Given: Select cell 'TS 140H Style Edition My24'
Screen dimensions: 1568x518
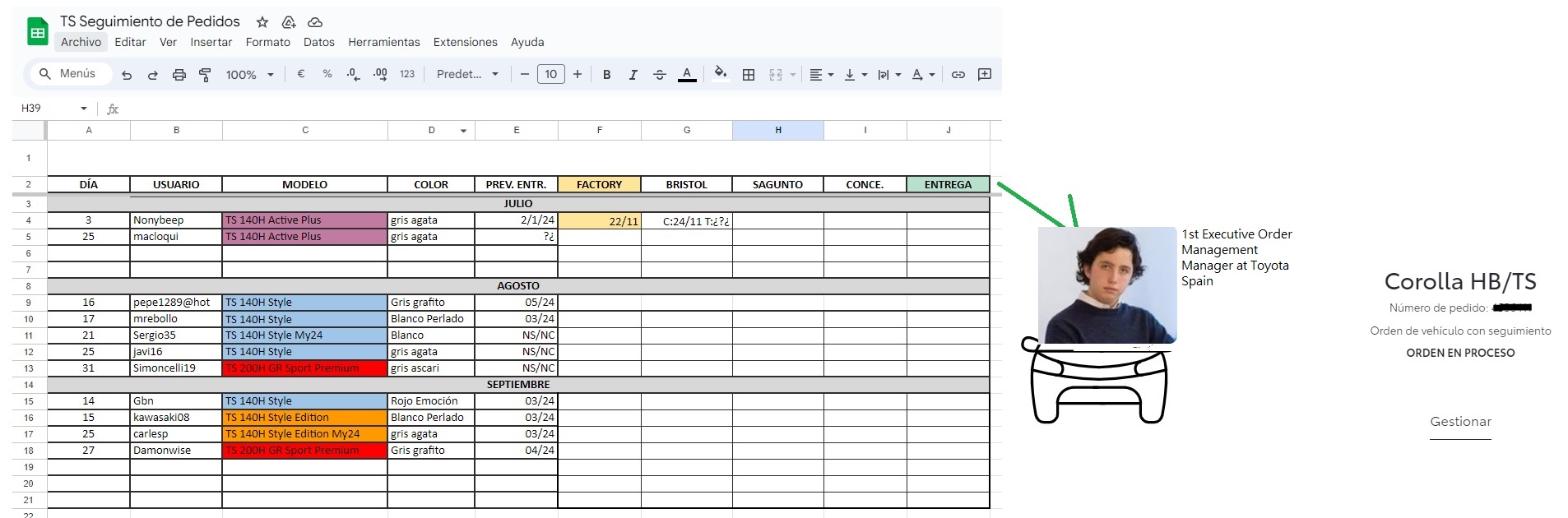Looking at the screenshot, I should click(305, 434).
